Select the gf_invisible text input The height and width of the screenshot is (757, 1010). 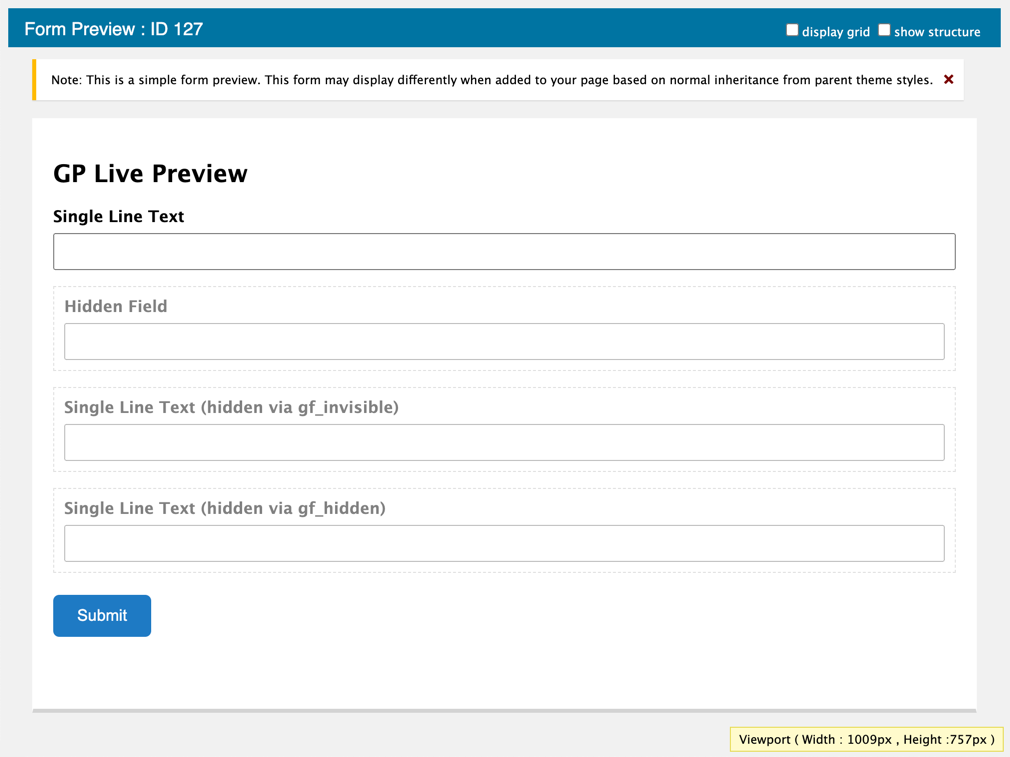[x=504, y=442]
